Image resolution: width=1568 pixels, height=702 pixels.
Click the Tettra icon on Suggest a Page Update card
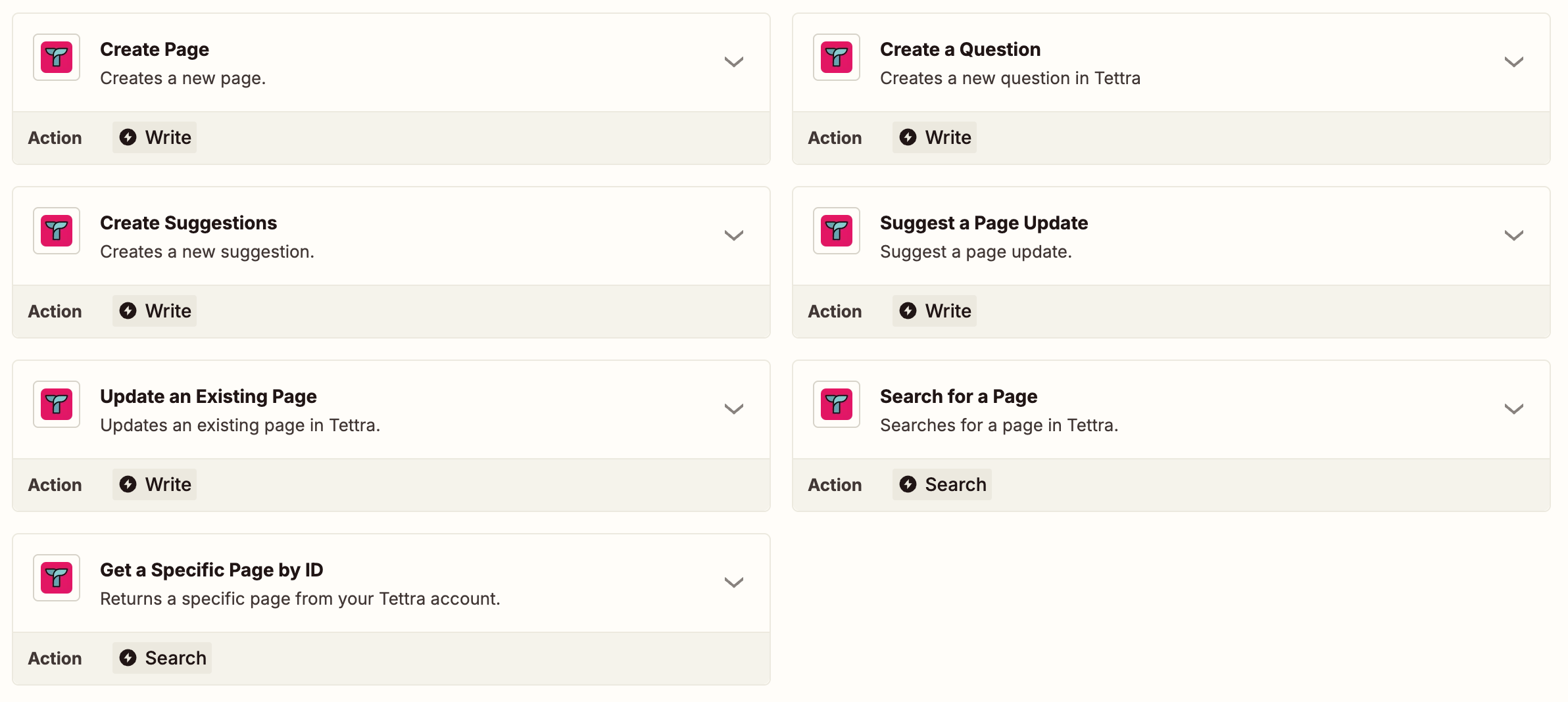(x=837, y=231)
